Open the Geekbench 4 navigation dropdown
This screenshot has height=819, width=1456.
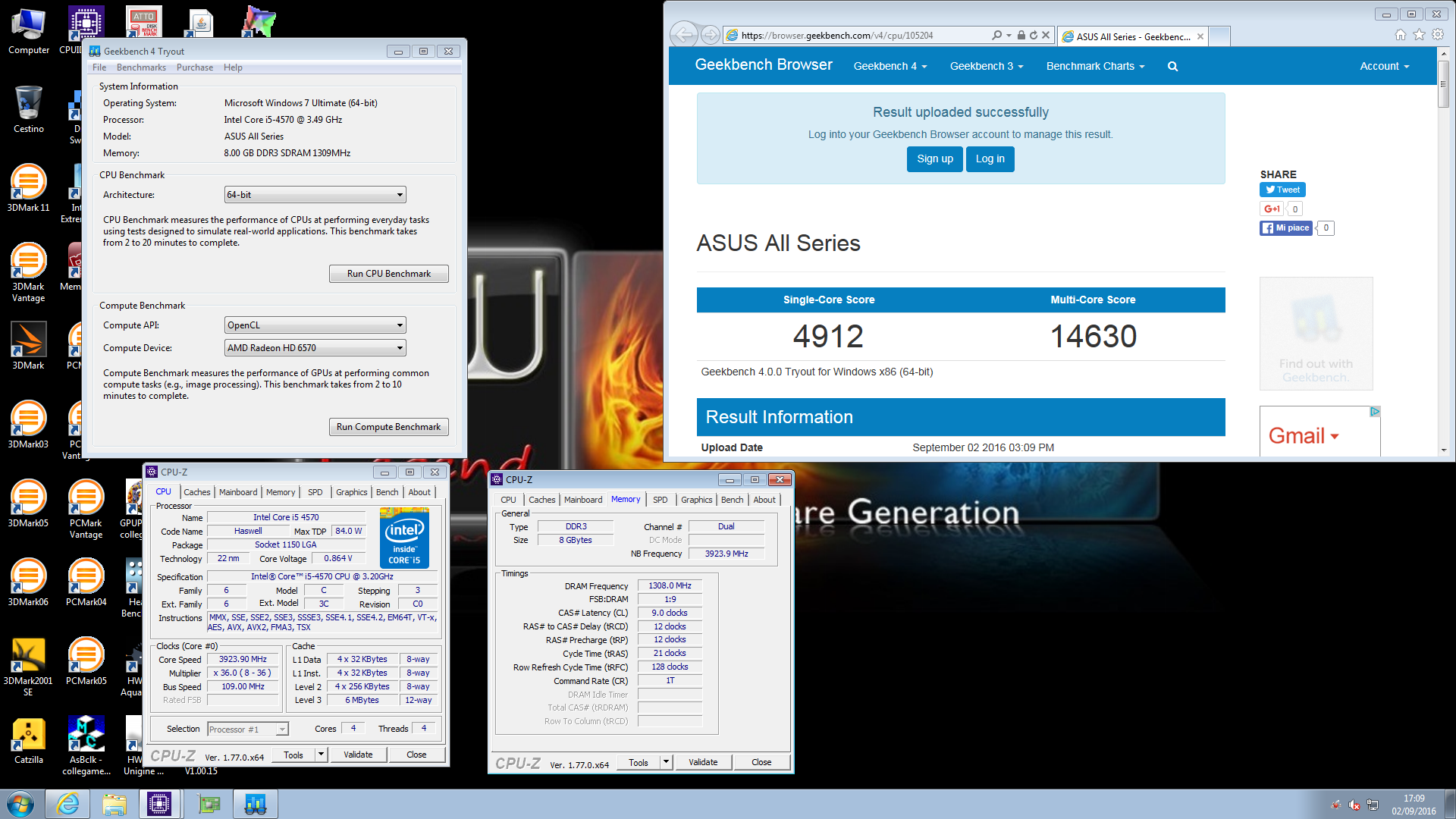[890, 67]
